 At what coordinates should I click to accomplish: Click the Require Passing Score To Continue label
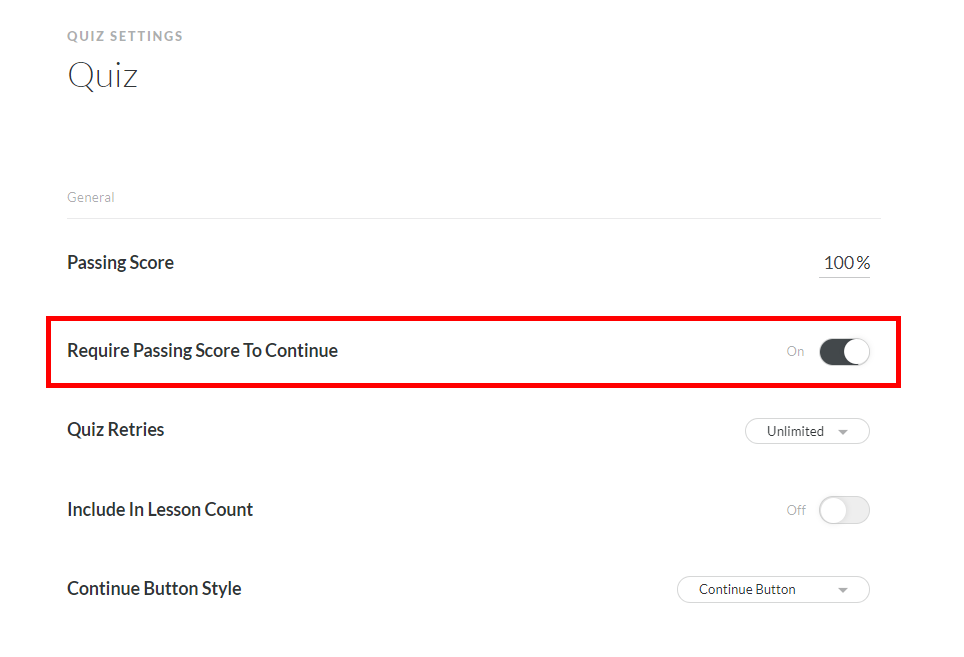pyautogui.click(x=202, y=351)
